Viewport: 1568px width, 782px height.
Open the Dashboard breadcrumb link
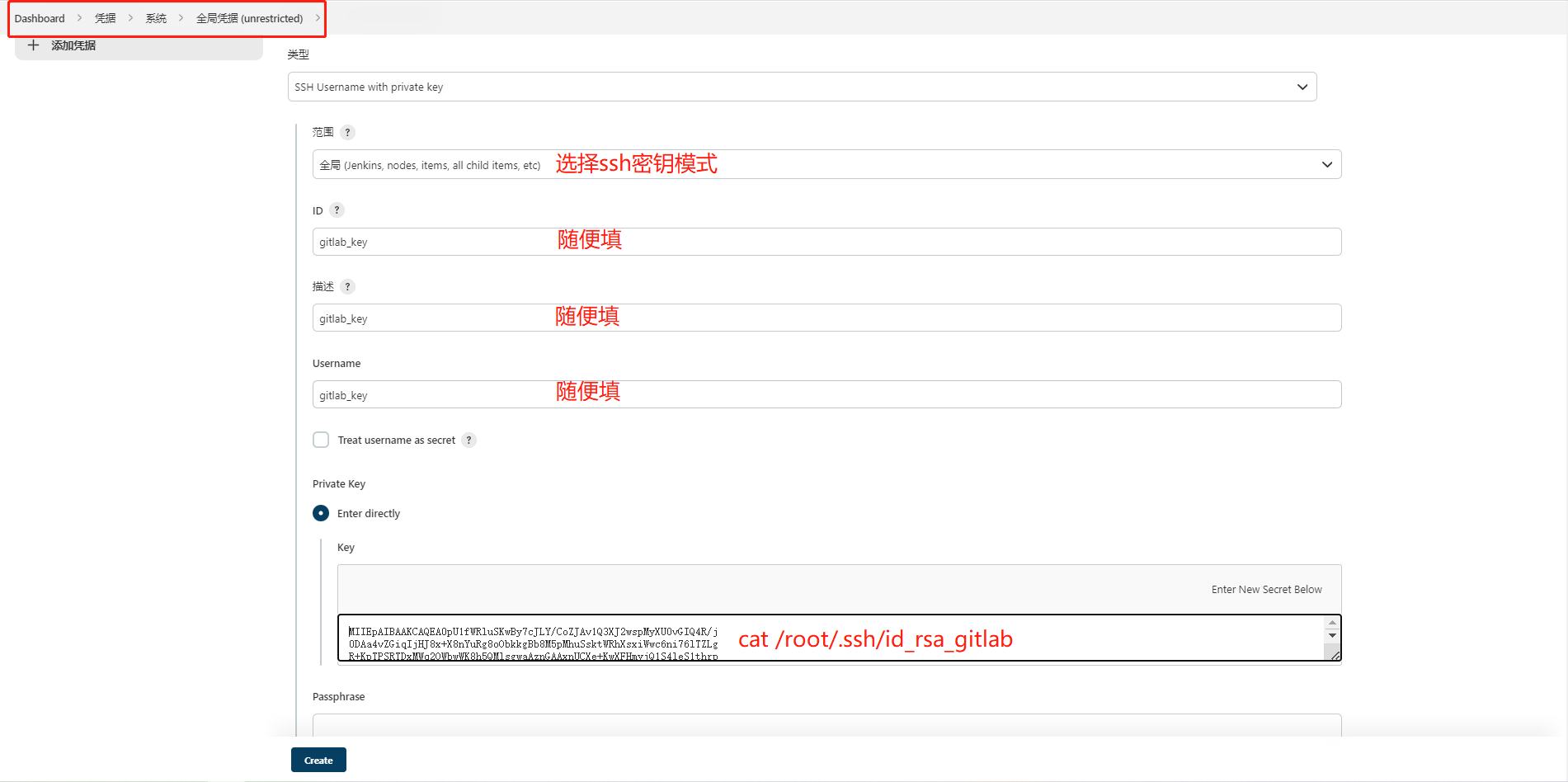(39, 17)
